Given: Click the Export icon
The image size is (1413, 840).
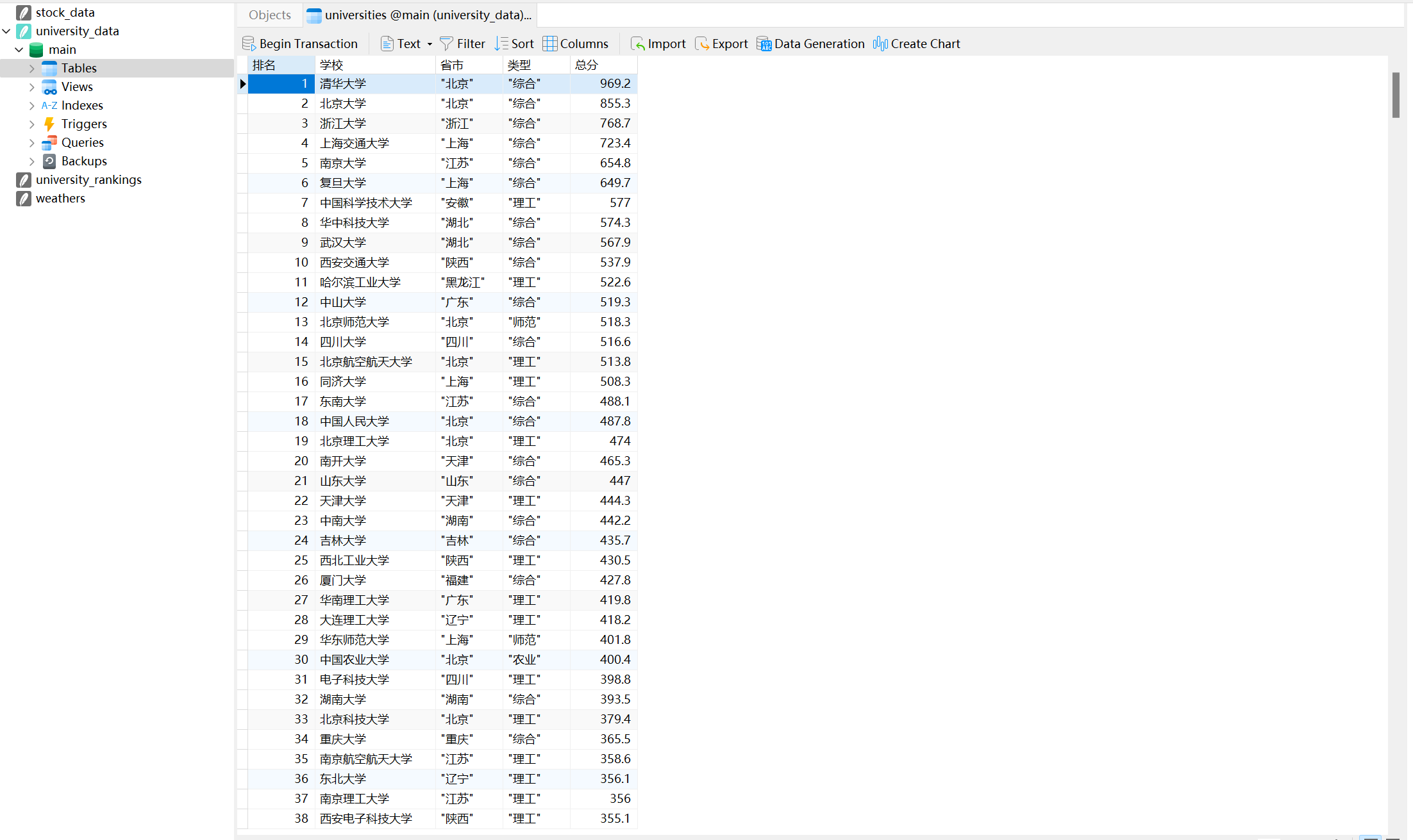Looking at the screenshot, I should 702,44.
